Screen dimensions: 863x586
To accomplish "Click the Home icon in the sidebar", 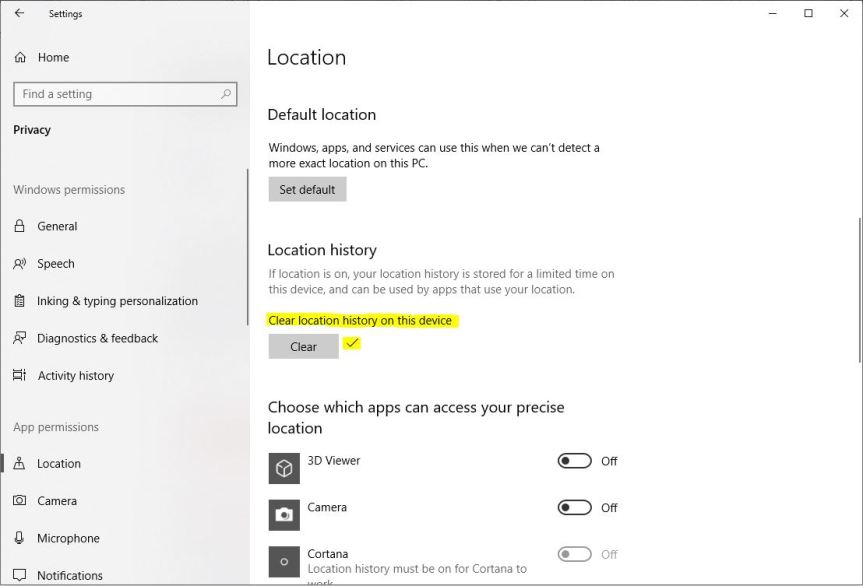I will (x=21, y=57).
